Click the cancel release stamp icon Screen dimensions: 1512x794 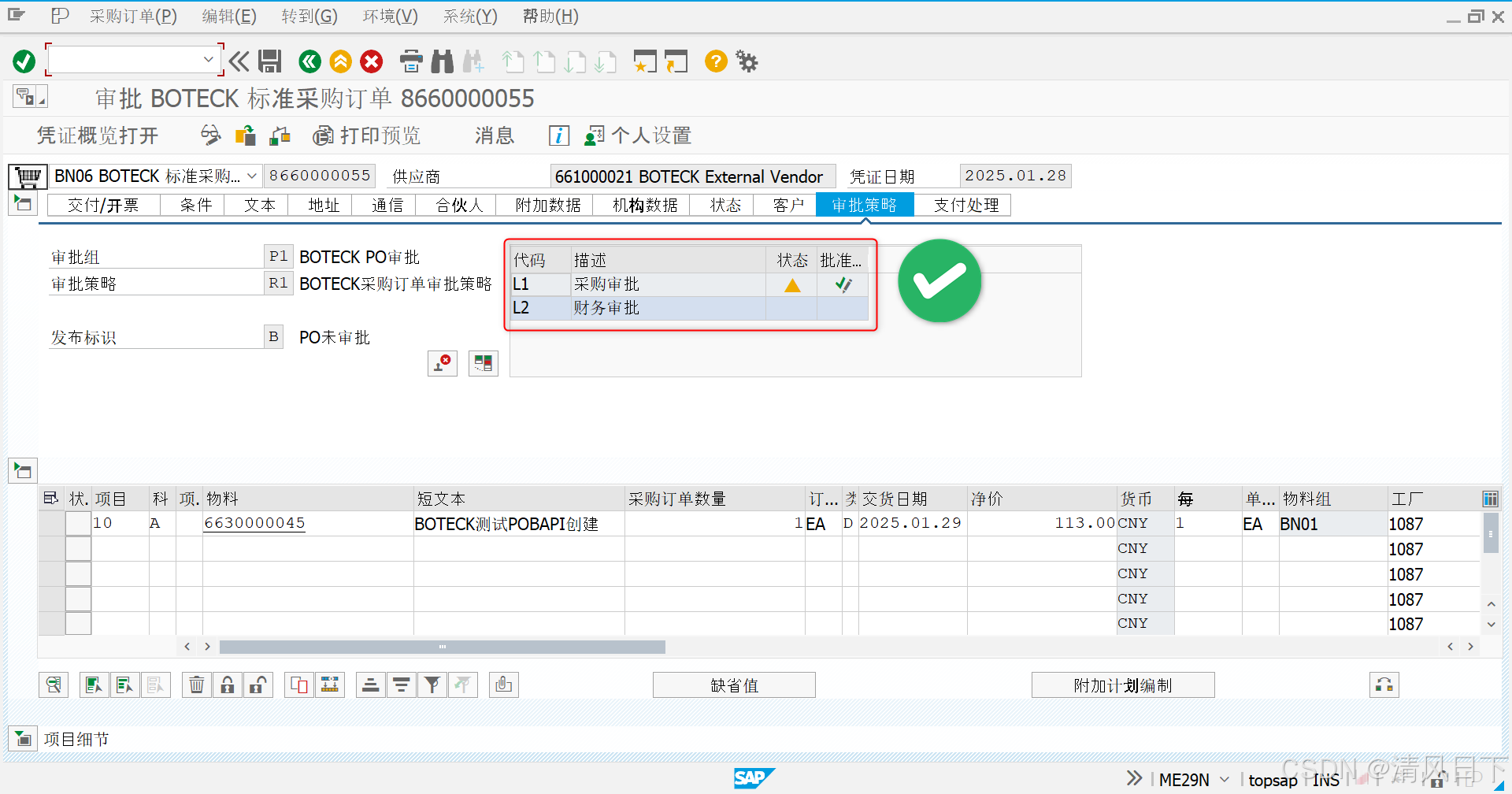coord(443,363)
